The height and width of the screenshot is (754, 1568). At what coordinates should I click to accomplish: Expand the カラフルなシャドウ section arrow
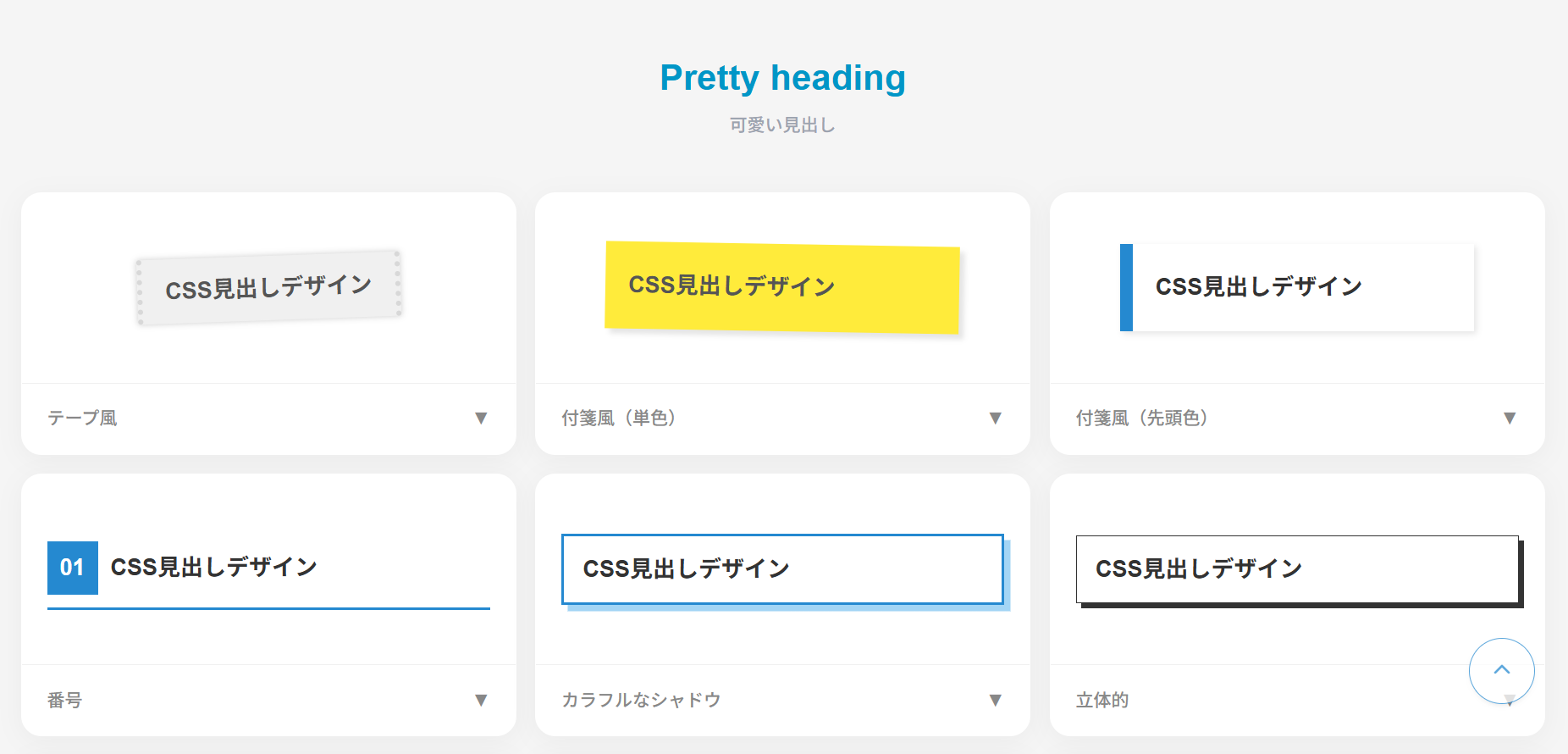[995, 700]
